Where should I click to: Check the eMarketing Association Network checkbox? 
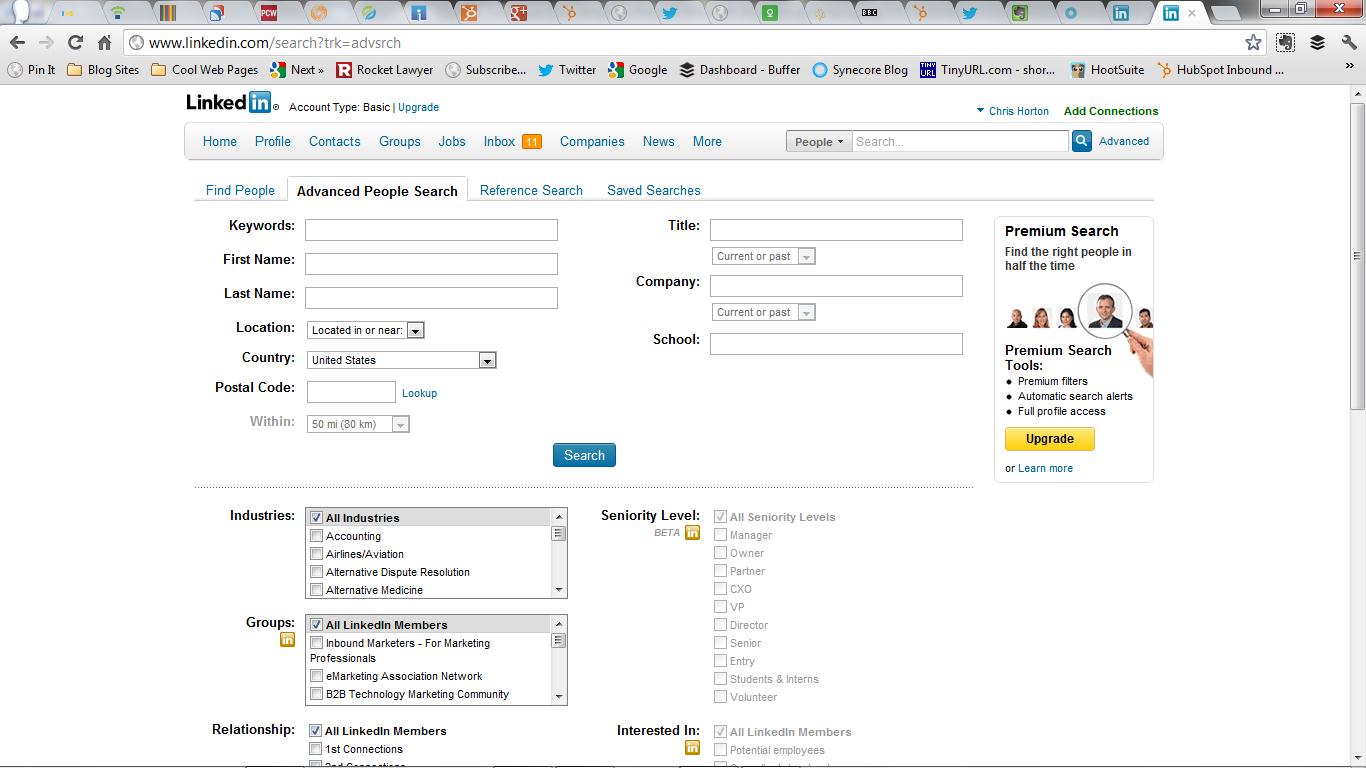pyautogui.click(x=316, y=676)
